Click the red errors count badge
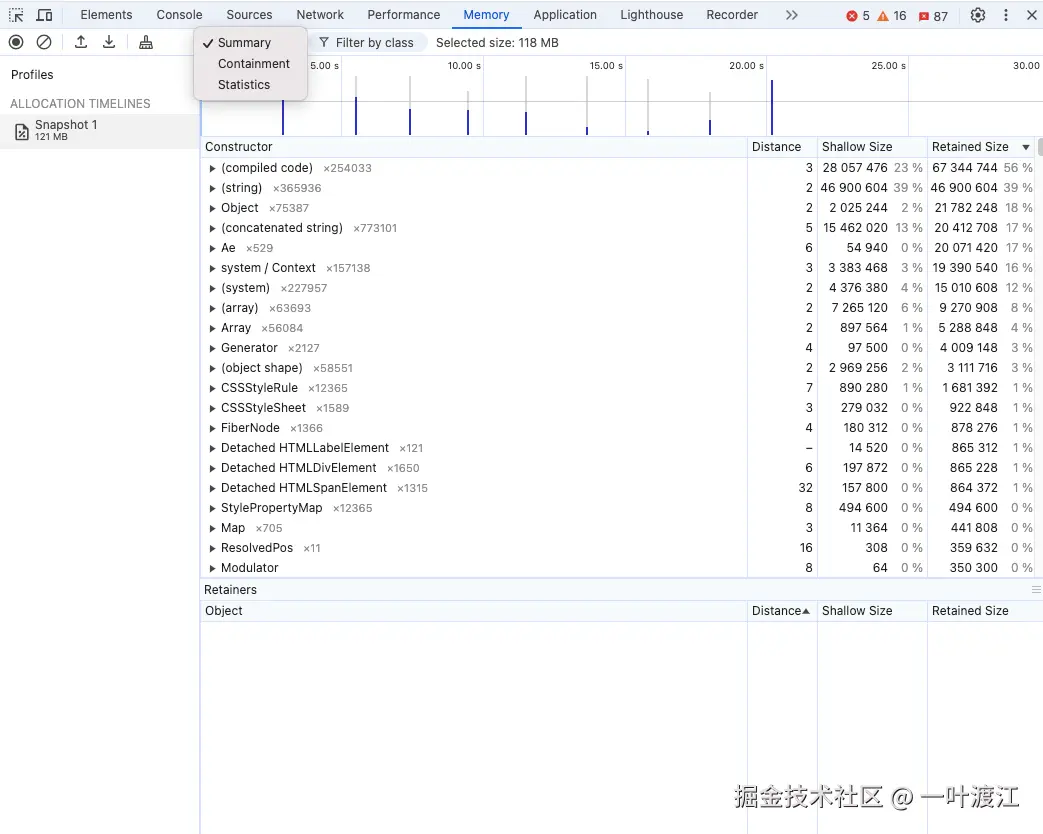Image resolution: width=1043 pixels, height=834 pixels. pos(858,16)
